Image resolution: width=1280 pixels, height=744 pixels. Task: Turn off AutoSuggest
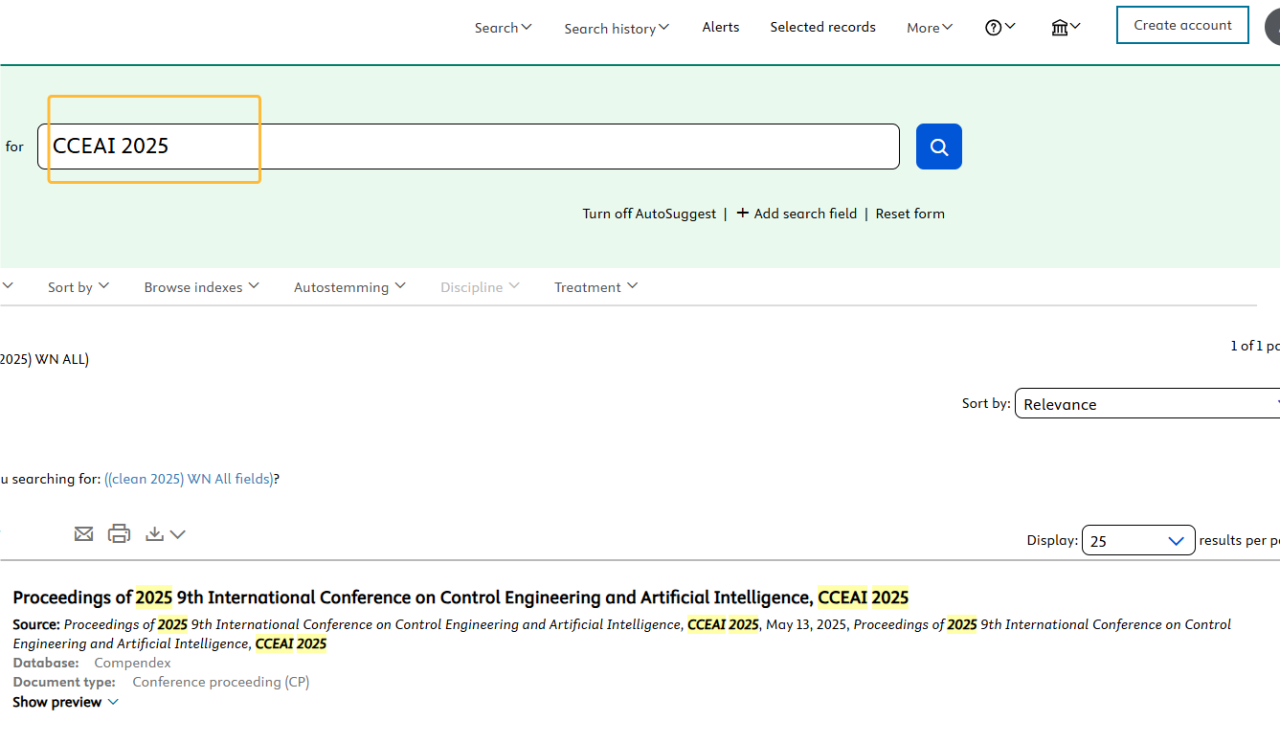(649, 213)
